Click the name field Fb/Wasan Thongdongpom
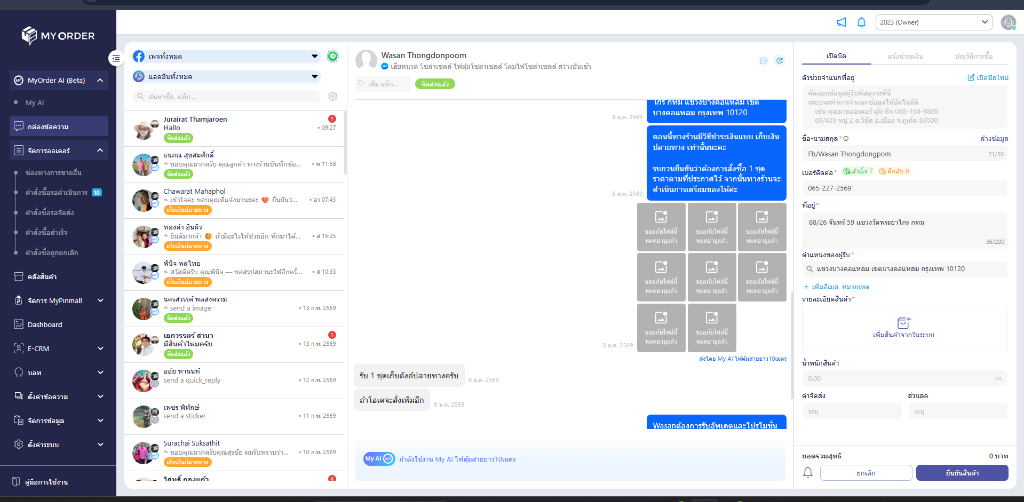Screen dimensions: 1024x502 tap(905, 154)
